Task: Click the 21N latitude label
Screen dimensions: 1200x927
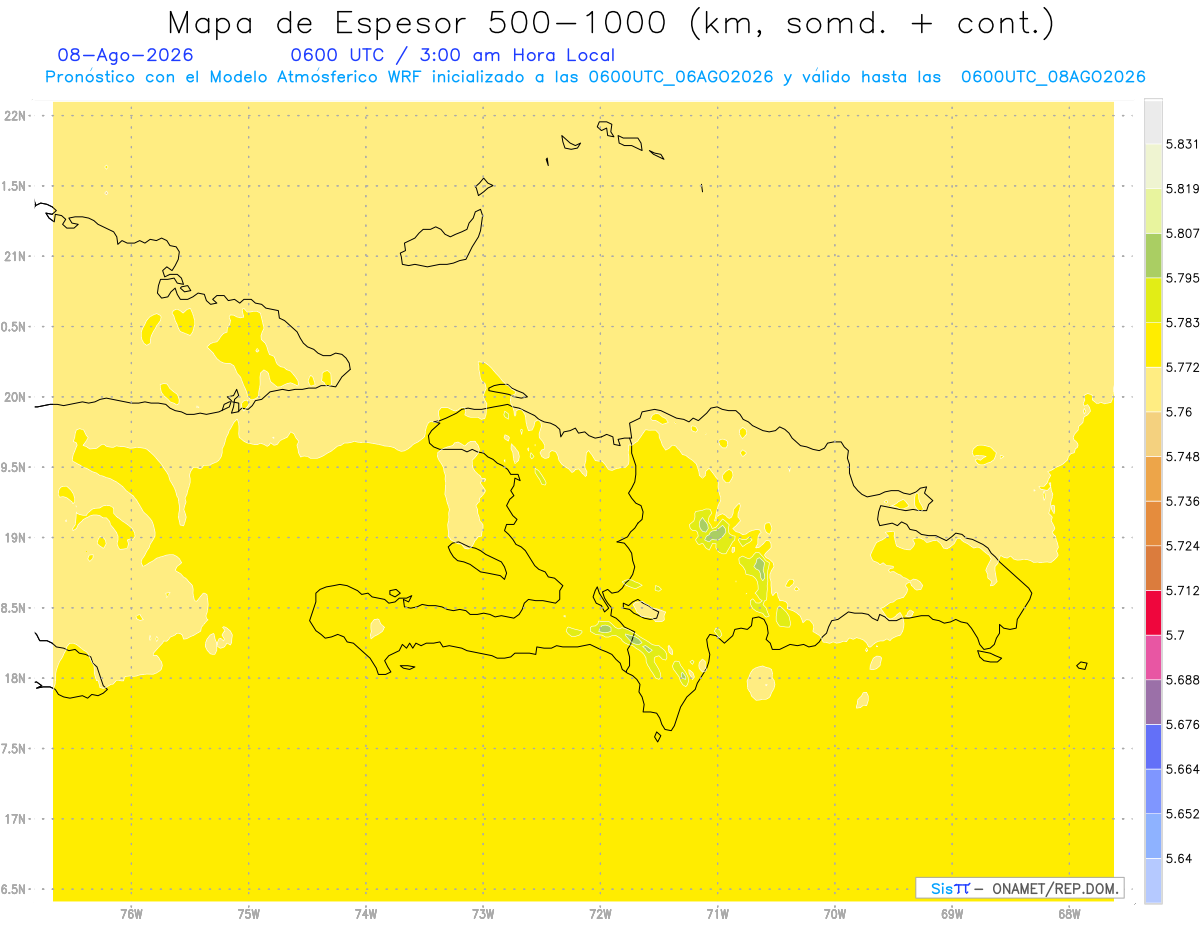Action: point(16,257)
